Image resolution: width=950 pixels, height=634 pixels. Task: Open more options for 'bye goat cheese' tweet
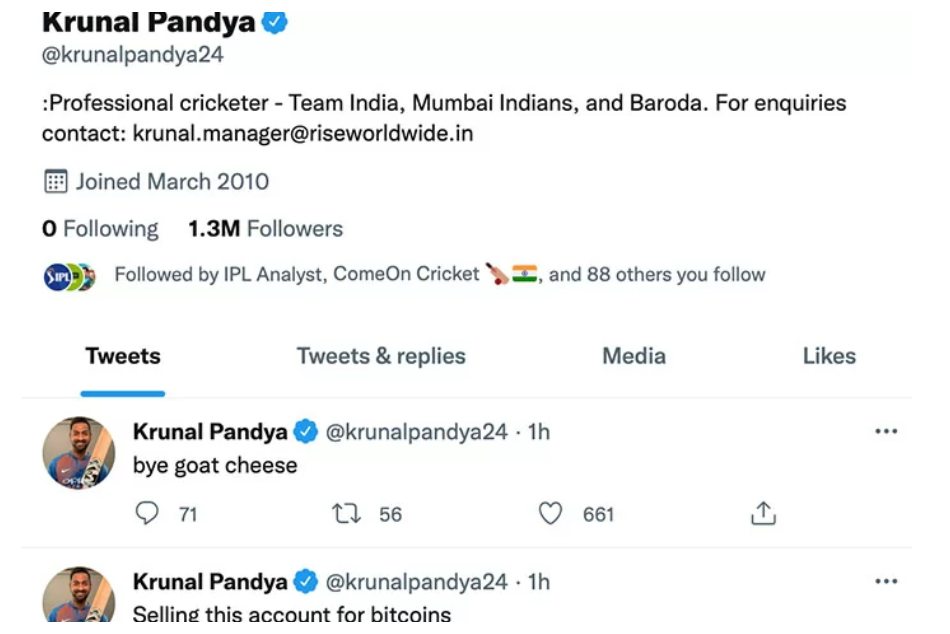(x=886, y=432)
